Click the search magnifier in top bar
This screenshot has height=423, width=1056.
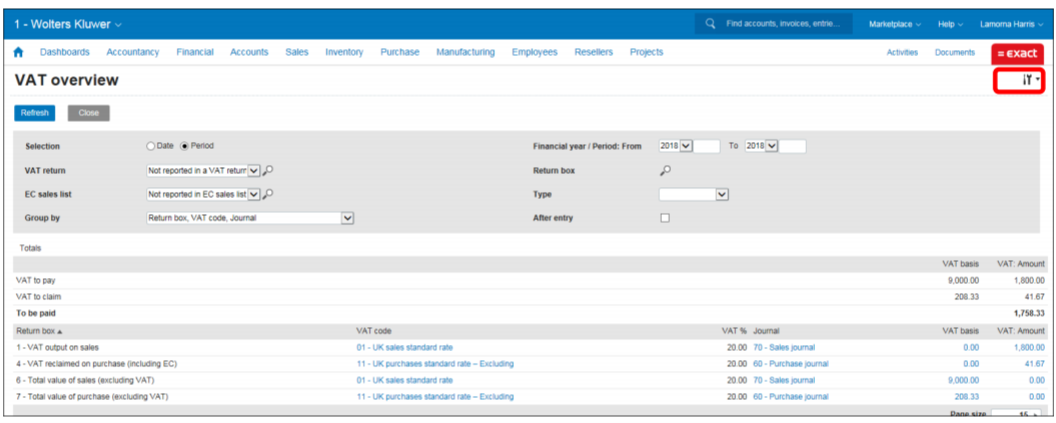pyautogui.click(x=710, y=24)
